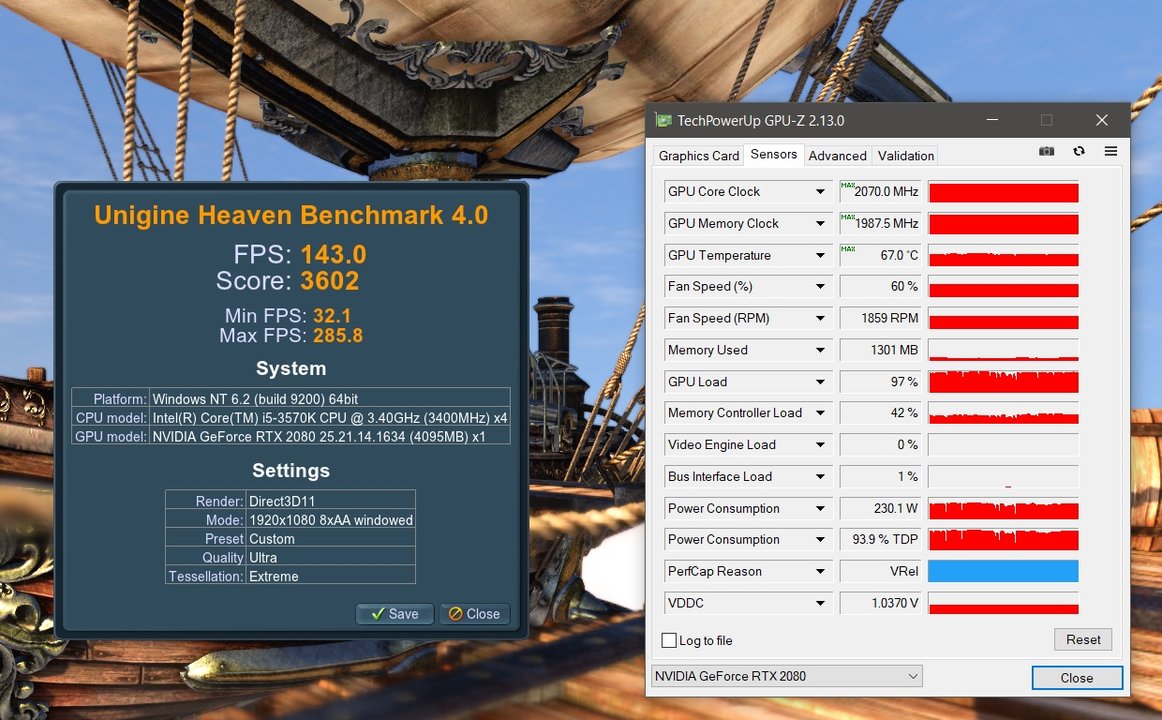Image resolution: width=1162 pixels, height=720 pixels.
Task: Click the Memory Used graph
Action: click(x=1003, y=350)
